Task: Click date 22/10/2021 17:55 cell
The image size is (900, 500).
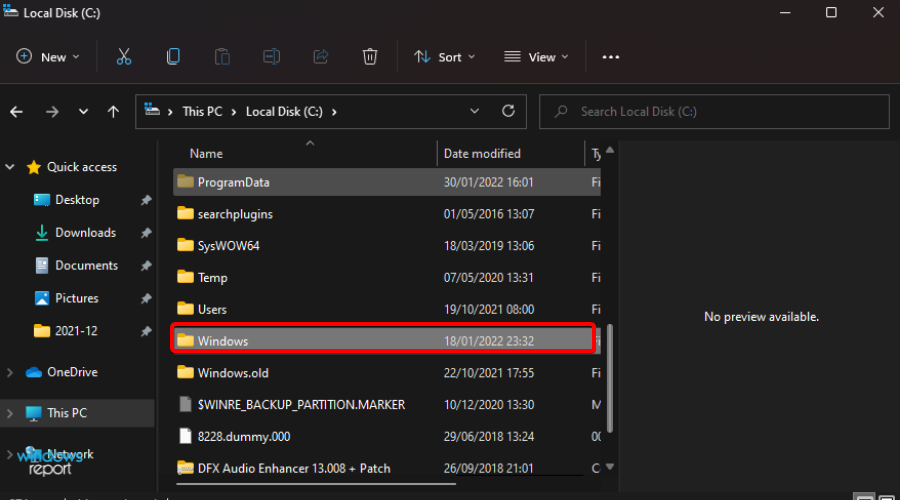Action: point(488,373)
